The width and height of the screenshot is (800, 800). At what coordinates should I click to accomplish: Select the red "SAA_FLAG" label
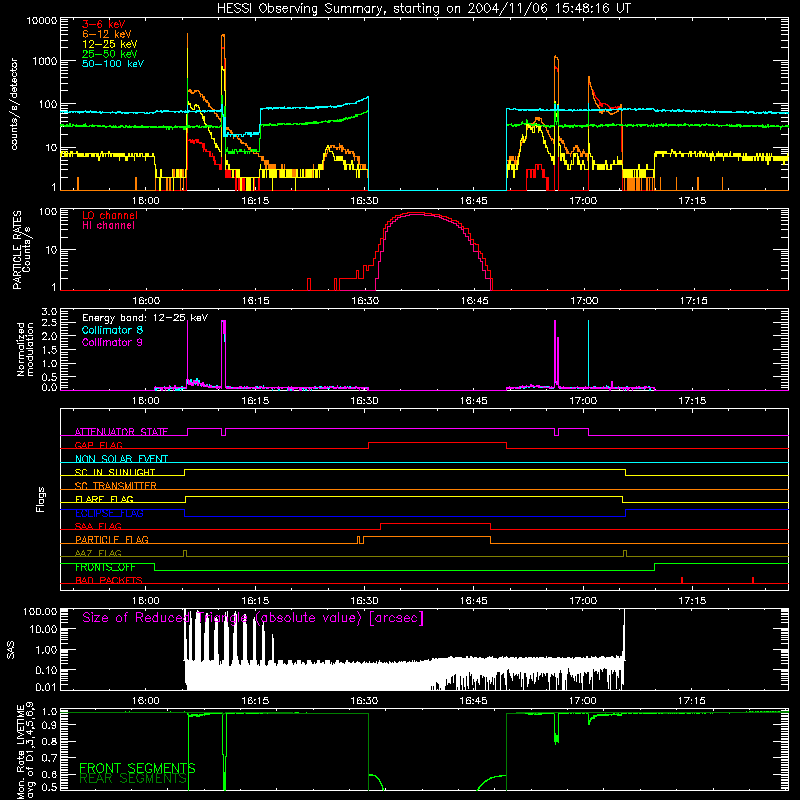(98, 526)
